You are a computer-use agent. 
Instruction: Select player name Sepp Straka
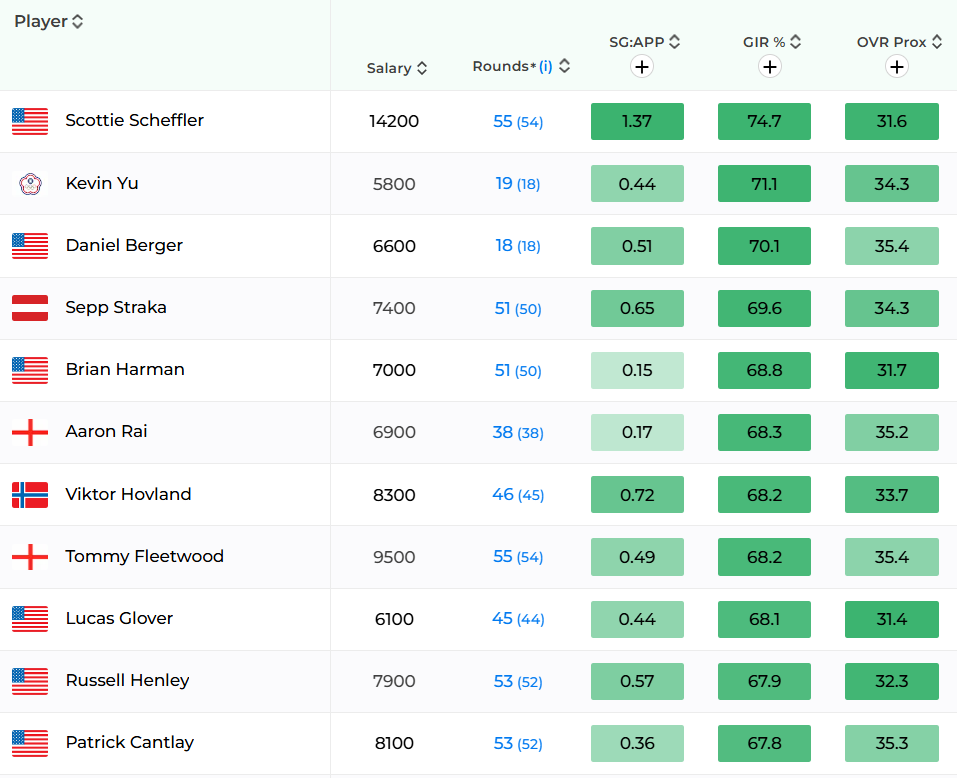(116, 308)
